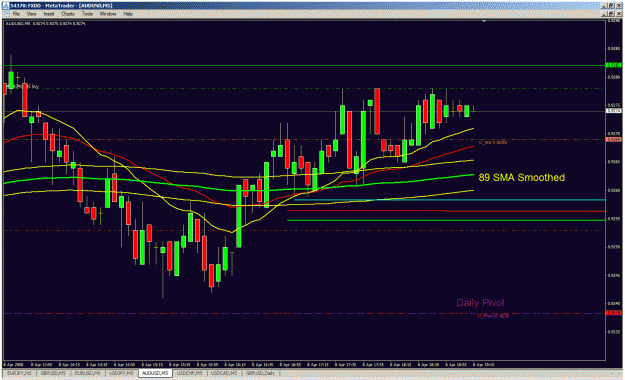The image size is (625, 380).
Task: Open the Window menu
Action: (x=108, y=14)
